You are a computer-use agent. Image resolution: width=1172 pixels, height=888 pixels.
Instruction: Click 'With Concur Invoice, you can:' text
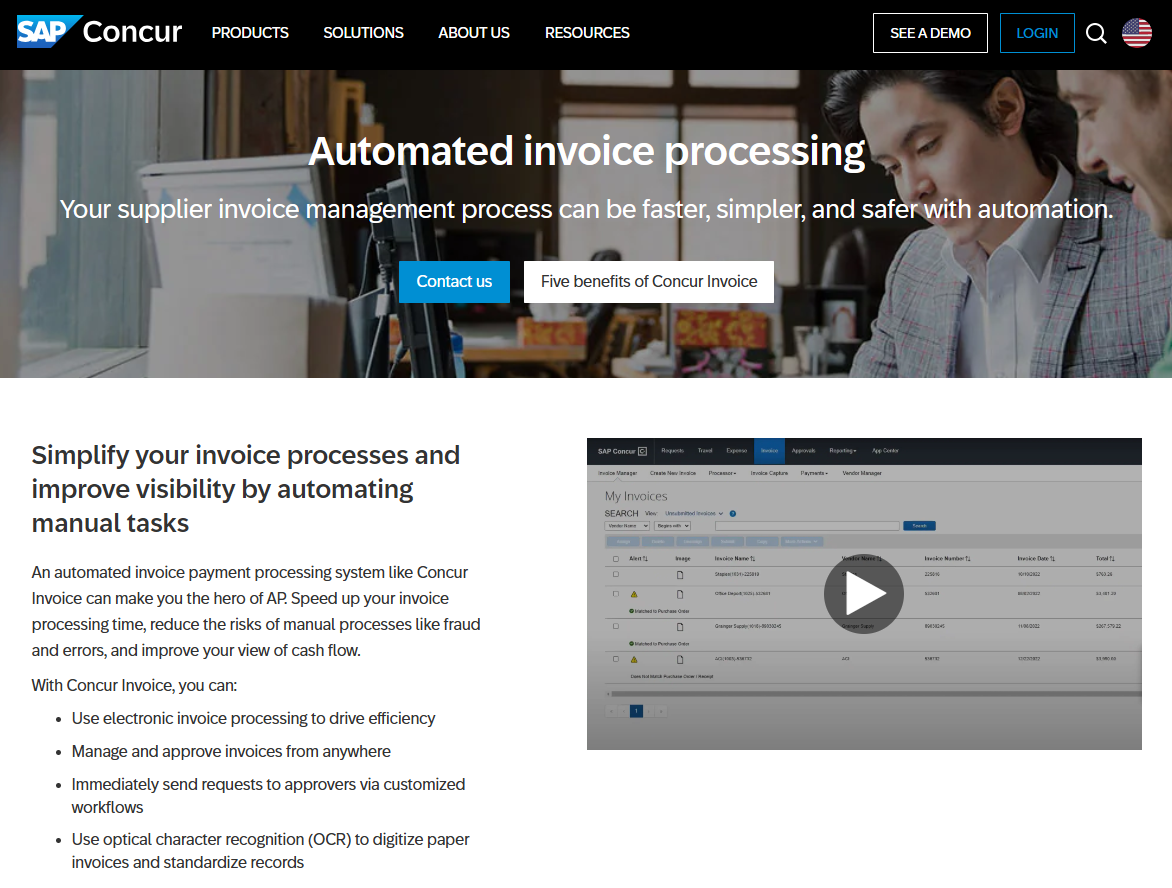134,685
